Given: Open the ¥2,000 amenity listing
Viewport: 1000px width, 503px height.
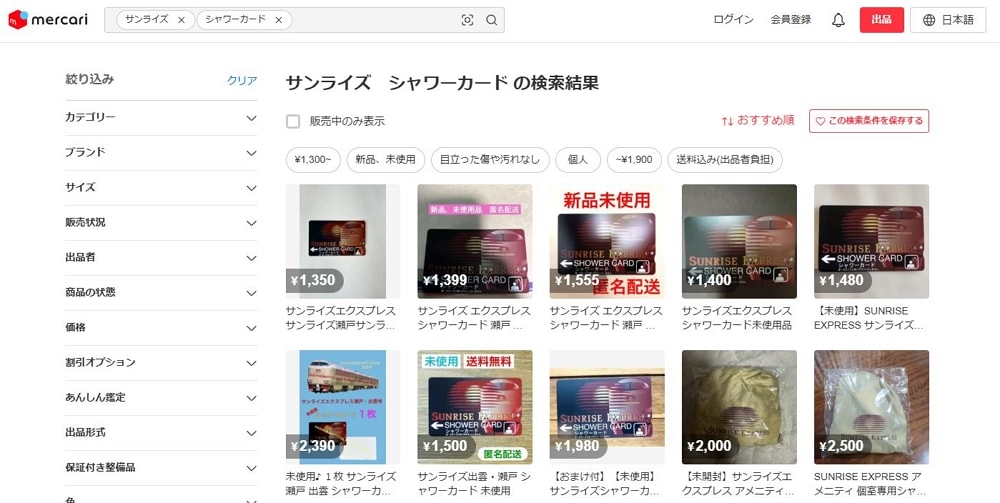Looking at the screenshot, I should [739, 407].
